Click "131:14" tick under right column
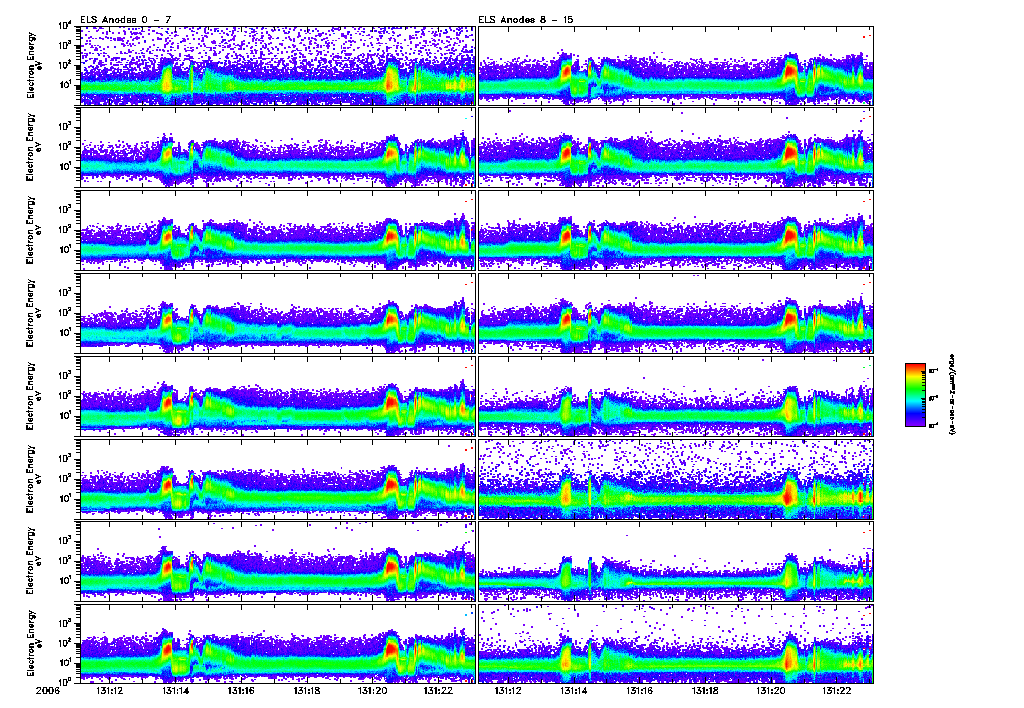 [x=573, y=690]
